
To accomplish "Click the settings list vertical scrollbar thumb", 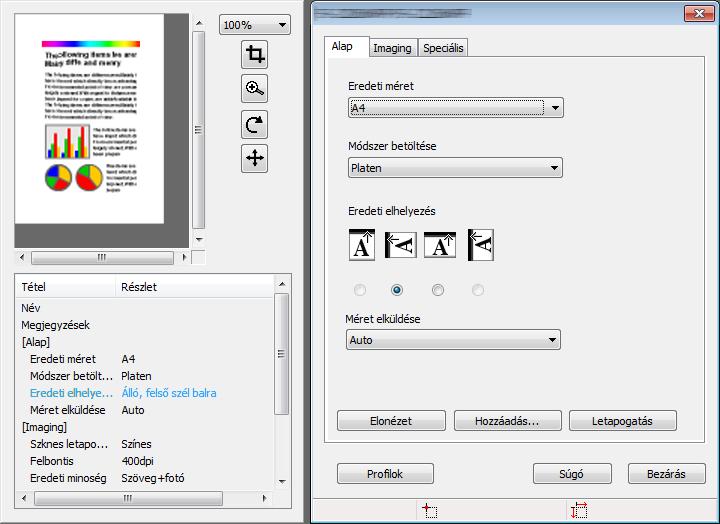I will pyautogui.click(x=281, y=354).
